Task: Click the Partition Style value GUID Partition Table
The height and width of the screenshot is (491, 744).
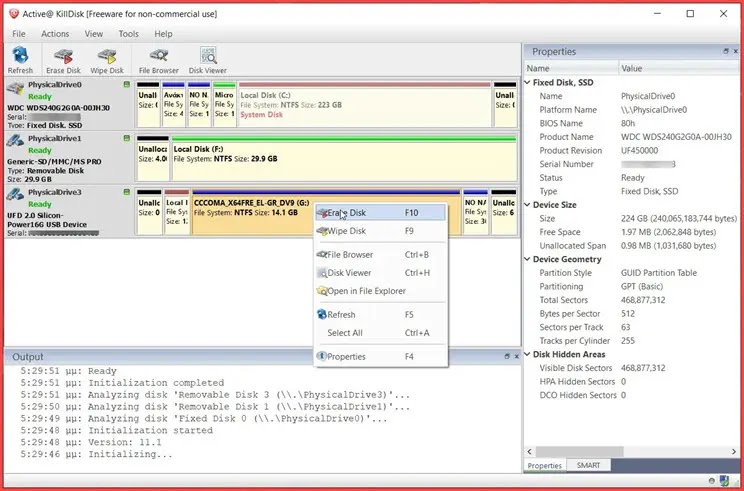Action: pyautogui.click(x=659, y=273)
